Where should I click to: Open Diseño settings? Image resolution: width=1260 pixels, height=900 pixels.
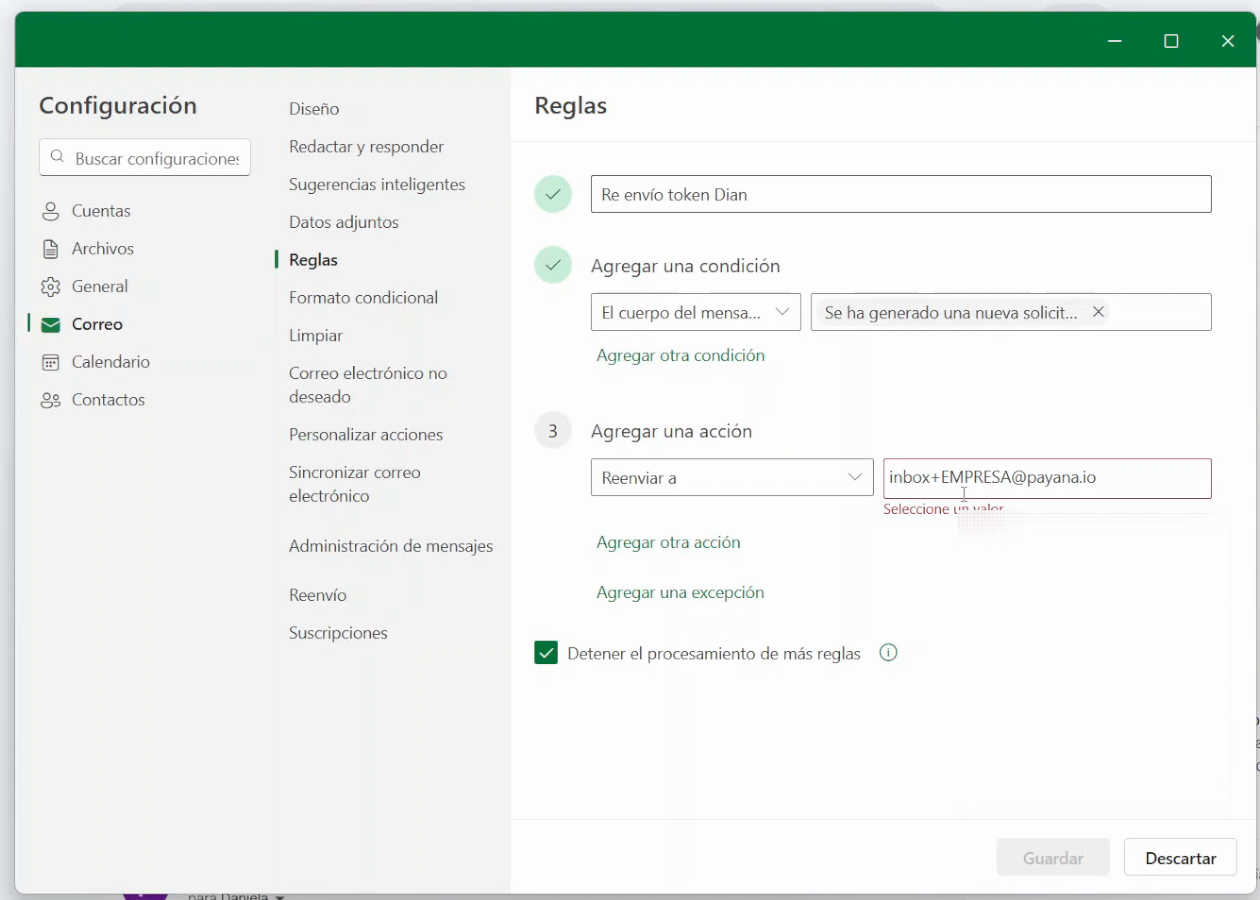tap(314, 109)
